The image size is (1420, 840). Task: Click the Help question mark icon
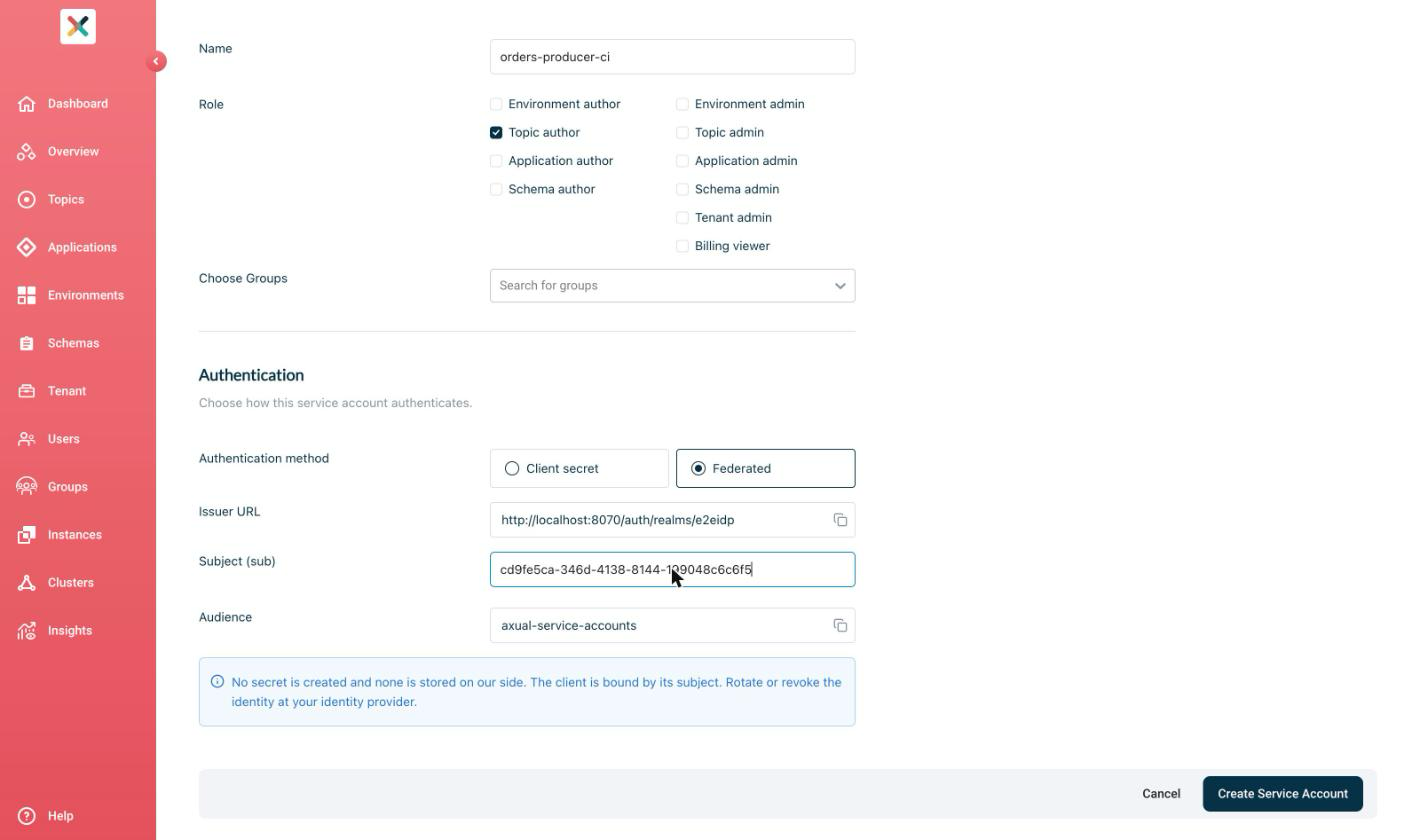27,816
